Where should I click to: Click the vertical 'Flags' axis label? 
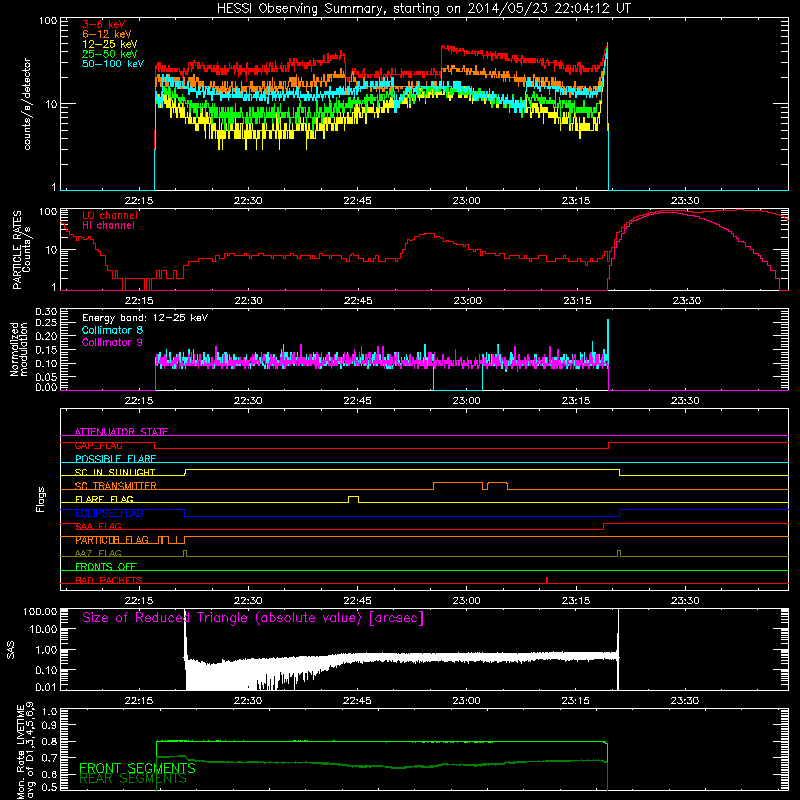(x=41, y=499)
